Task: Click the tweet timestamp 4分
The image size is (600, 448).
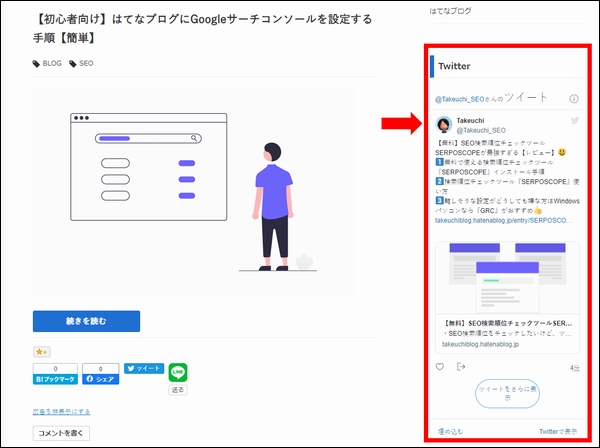Action: [575, 368]
